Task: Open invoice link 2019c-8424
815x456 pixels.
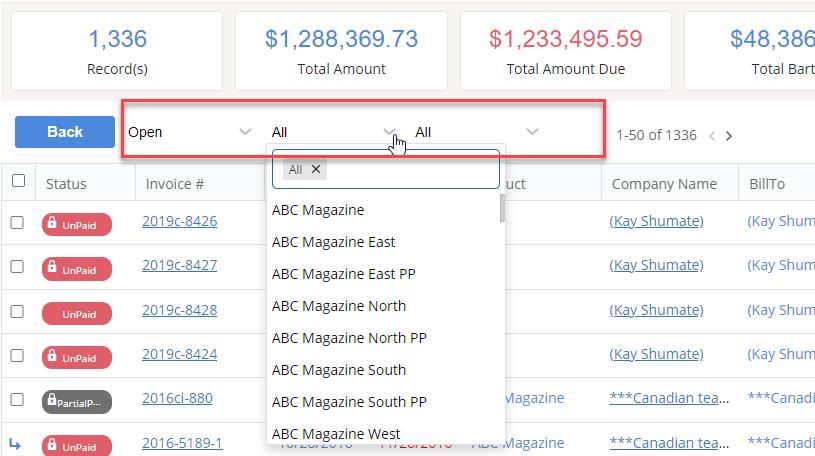Action: click(179, 354)
